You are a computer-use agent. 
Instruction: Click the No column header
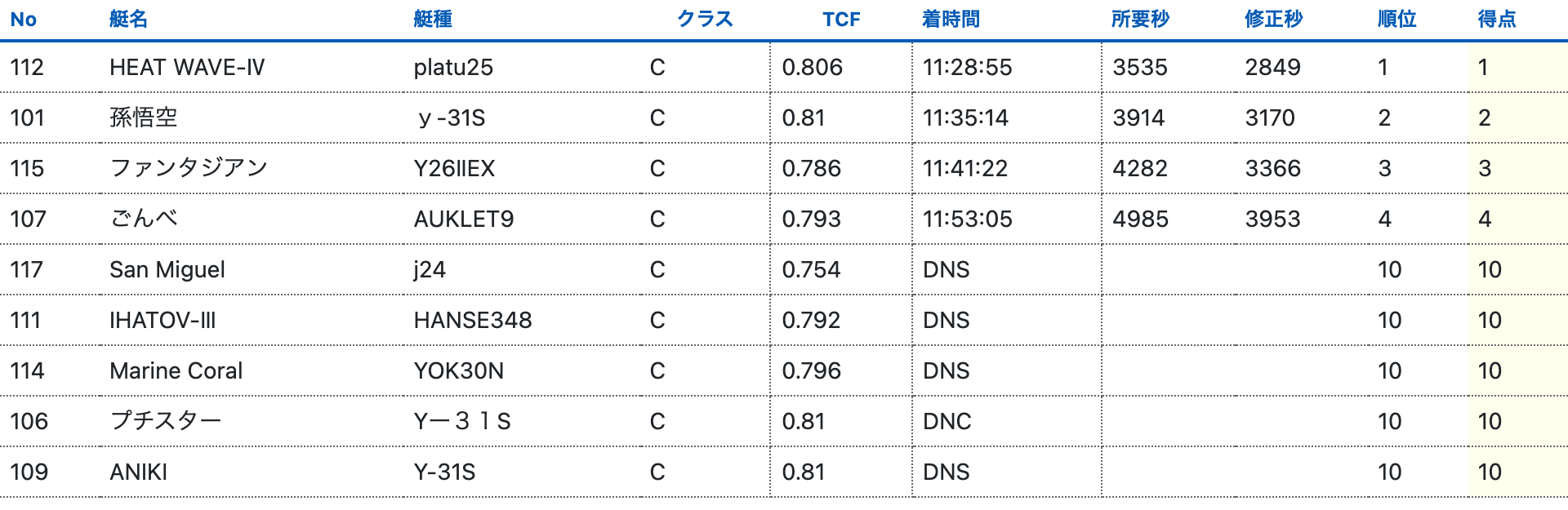click(24, 20)
